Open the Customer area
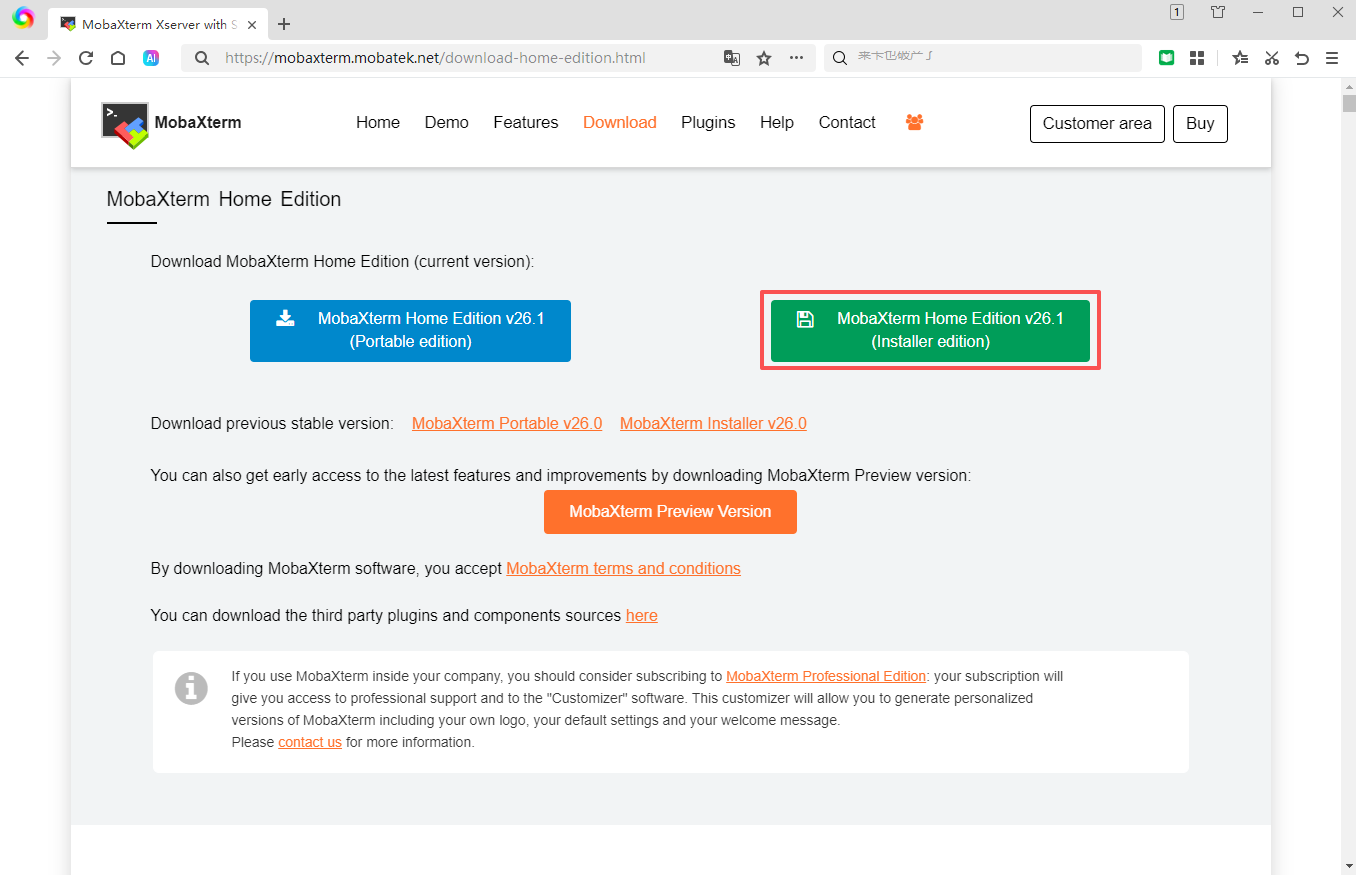This screenshot has width=1356, height=875. pyautogui.click(x=1097, y=123)
